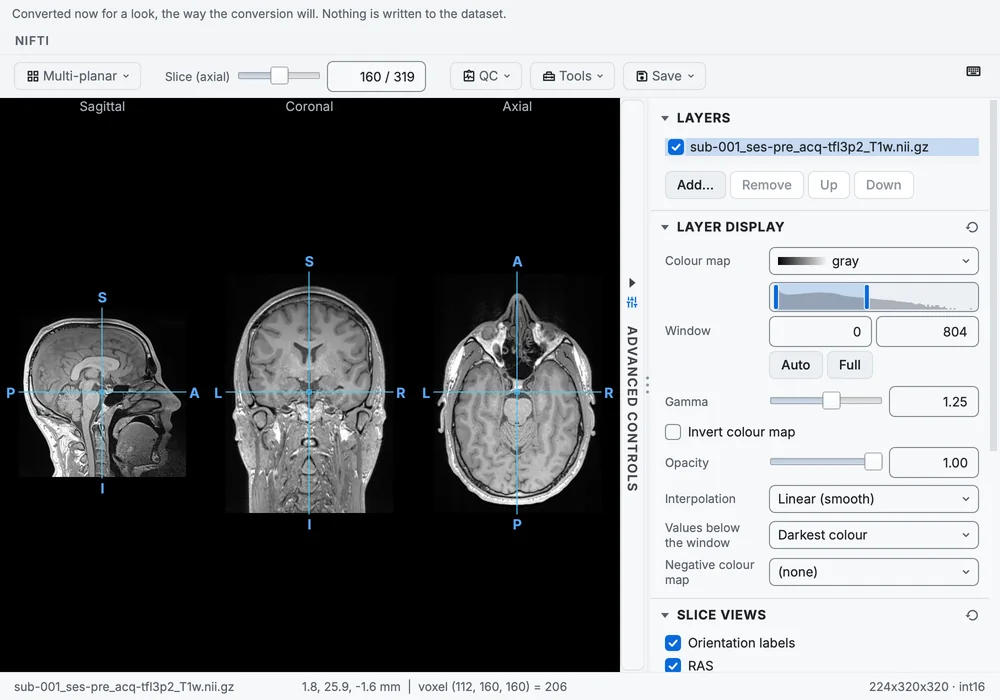The image size is (1000, 700).
Task: Click the sliders icon on Advanced Controls
Action: pos(631,302)
